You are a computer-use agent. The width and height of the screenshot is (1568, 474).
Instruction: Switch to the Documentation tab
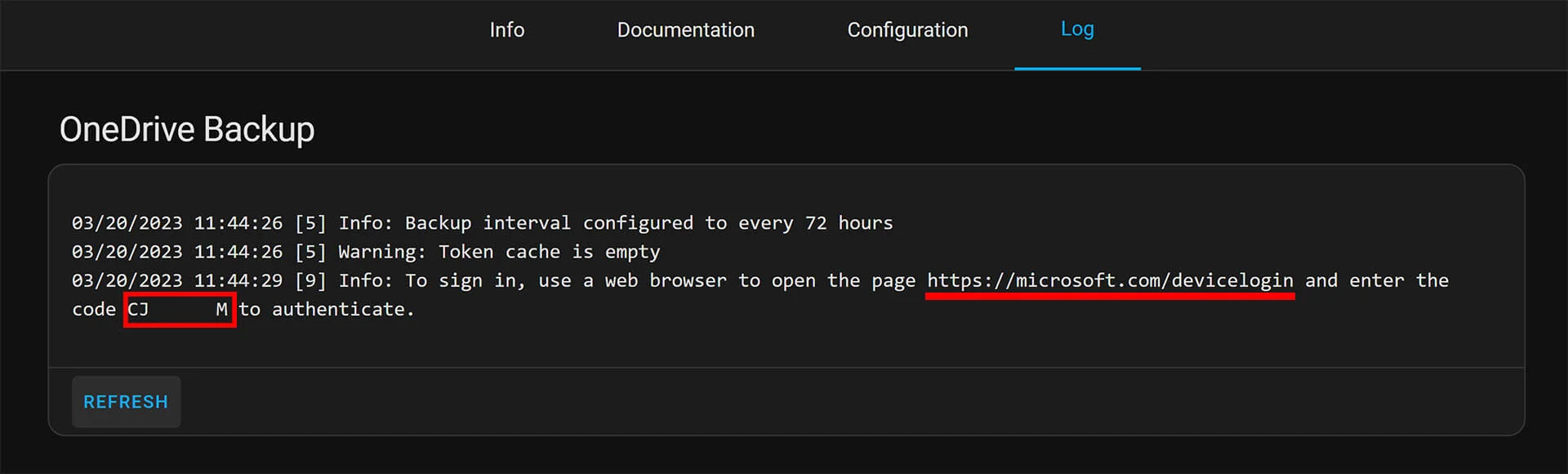685,30
